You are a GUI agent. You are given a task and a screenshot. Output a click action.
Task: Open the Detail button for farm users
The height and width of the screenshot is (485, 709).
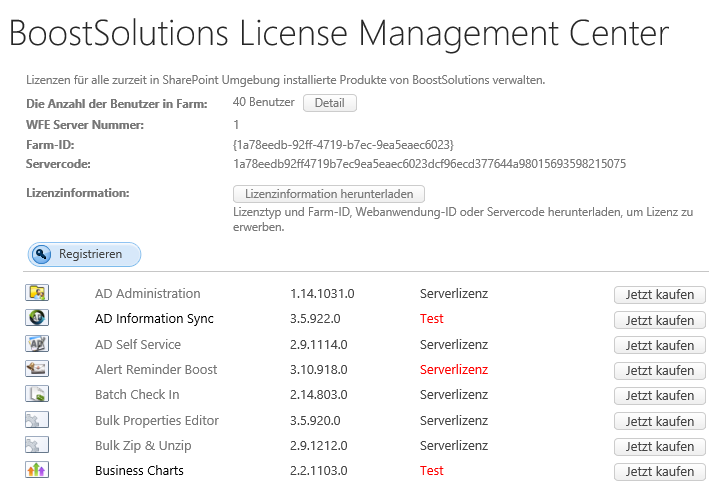click(x=330, y=103)
